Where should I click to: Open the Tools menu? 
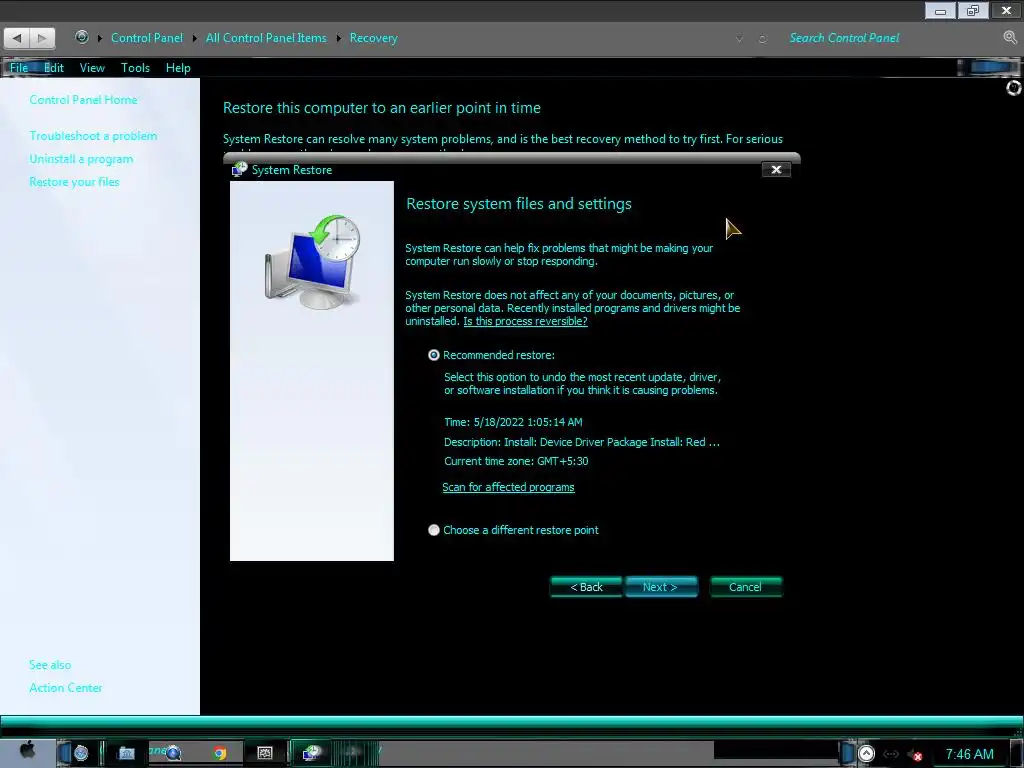pos(135,68)
